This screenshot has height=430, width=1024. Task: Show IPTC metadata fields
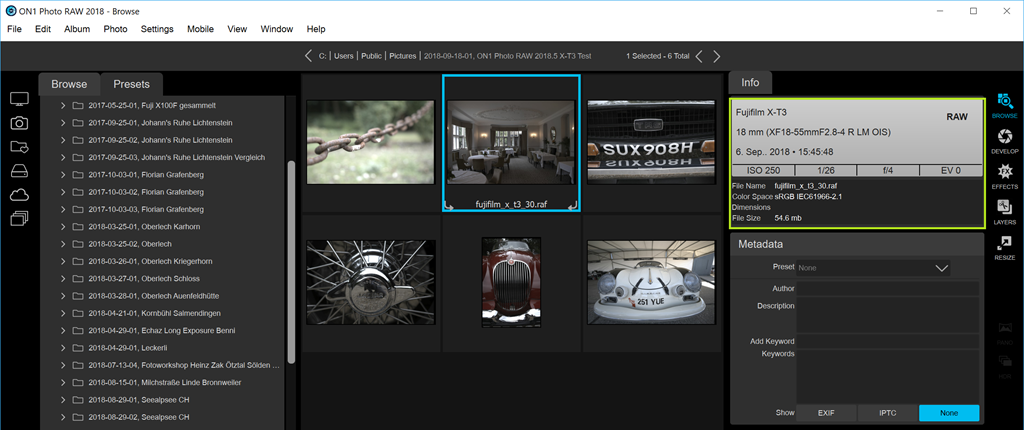888,413
